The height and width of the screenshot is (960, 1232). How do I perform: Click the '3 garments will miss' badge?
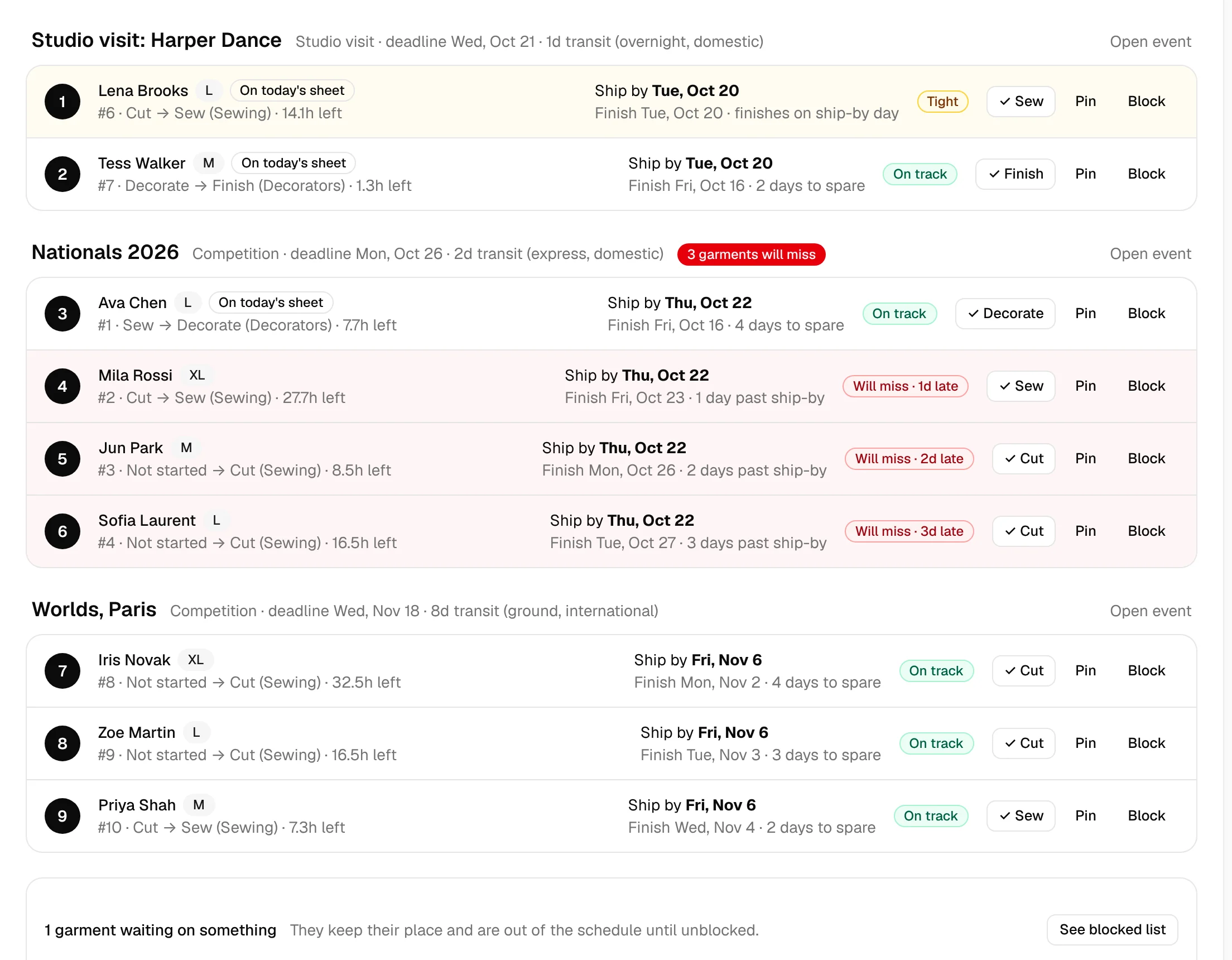click(x=751, y=255)
